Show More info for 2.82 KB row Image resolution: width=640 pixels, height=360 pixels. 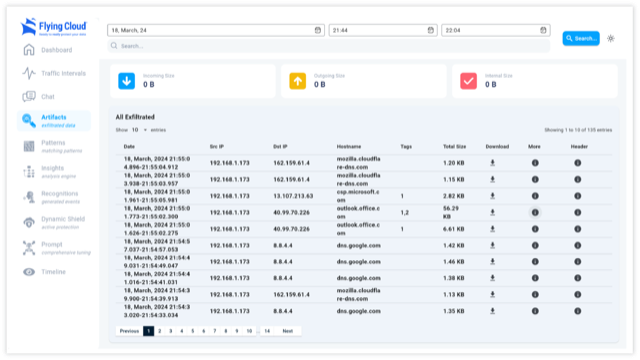[535, 196]
